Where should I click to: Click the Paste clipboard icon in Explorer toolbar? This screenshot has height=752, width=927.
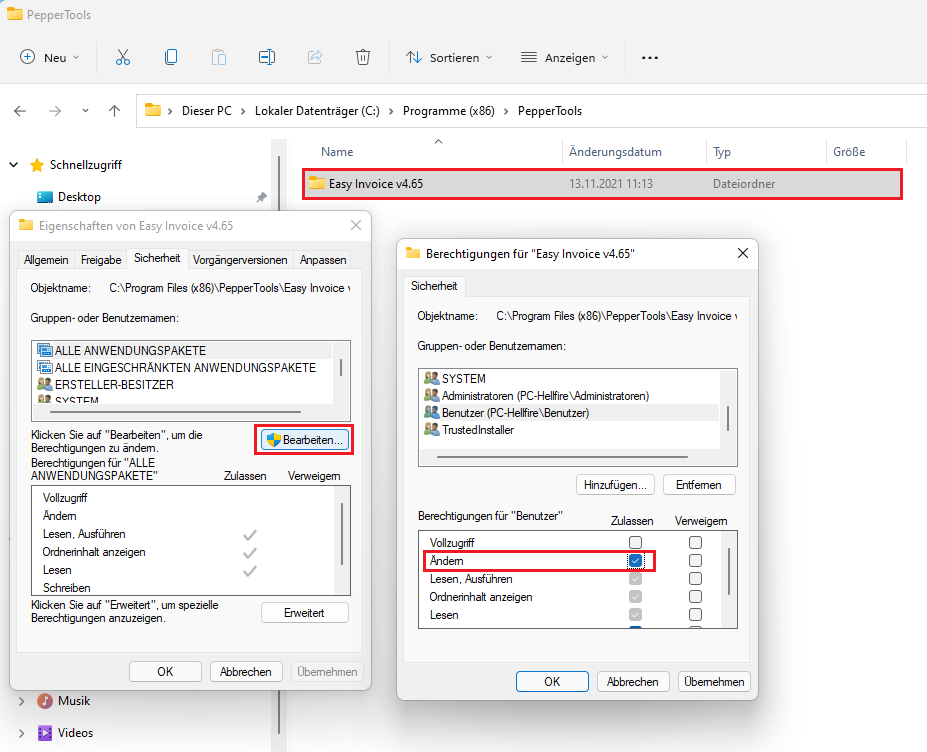[x=219, y=57]
